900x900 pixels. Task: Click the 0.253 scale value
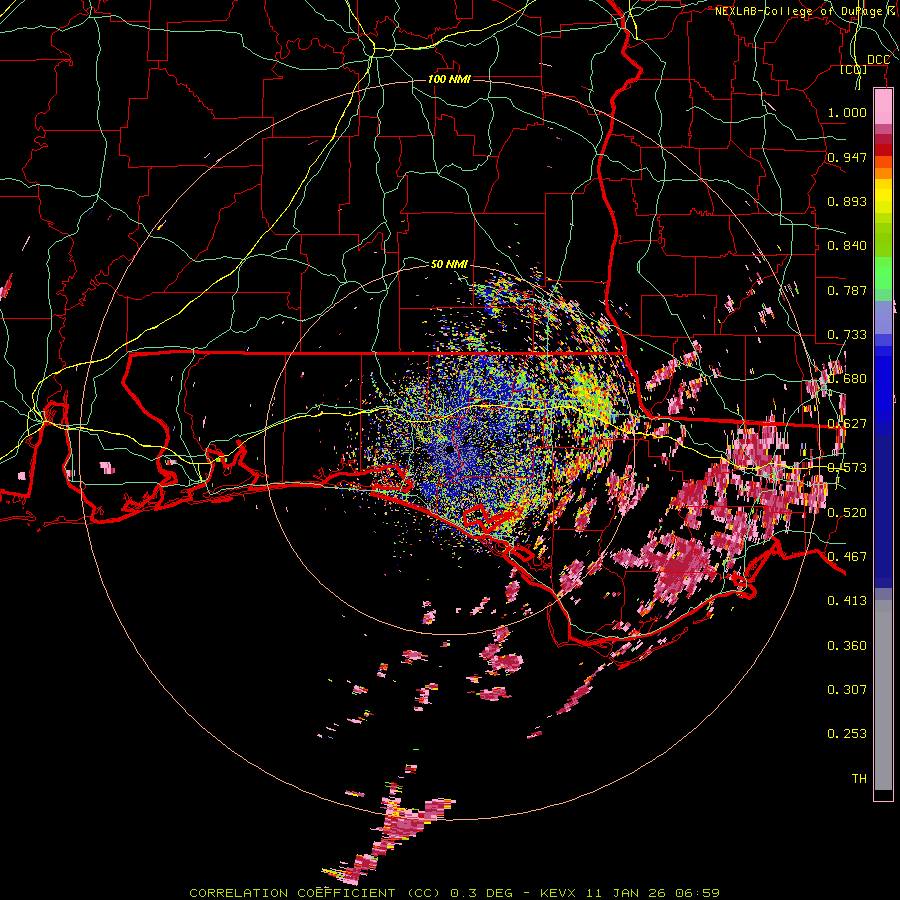[x=847, y=734]
